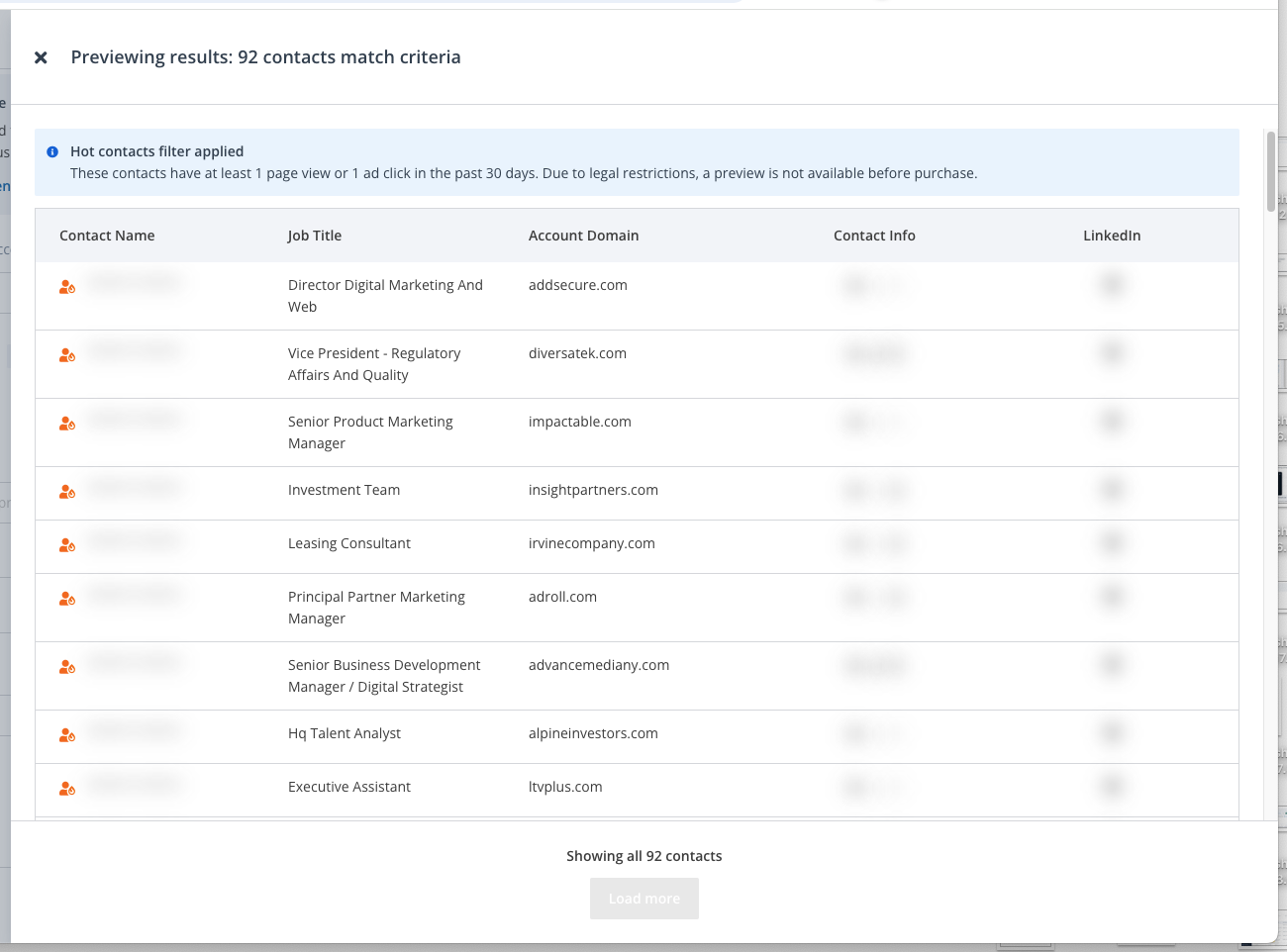Image resolution: width=1287 pixels, height=952 pixels.
Task: Click the blue info icon in banner
Action: [x=52, y=152]
